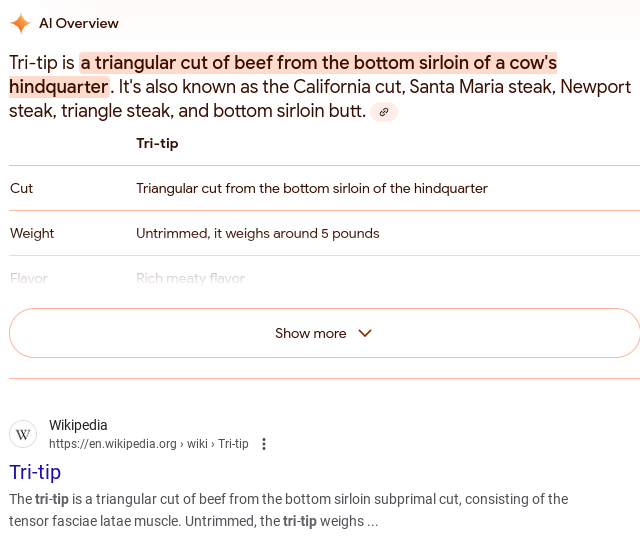
Task: Open the three-dot menu beside Wikipedia URL
Action: (264, 444)
